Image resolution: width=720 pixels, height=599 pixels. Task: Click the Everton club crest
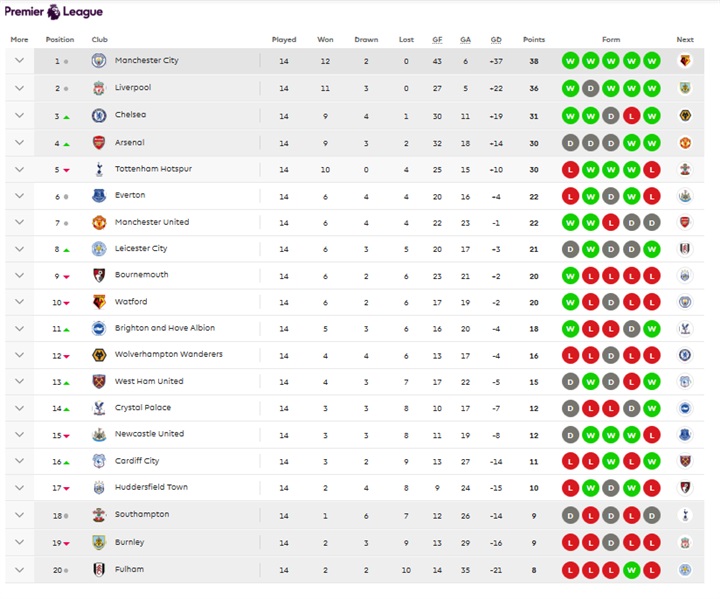pyautogui.click(x=99, y=196)
